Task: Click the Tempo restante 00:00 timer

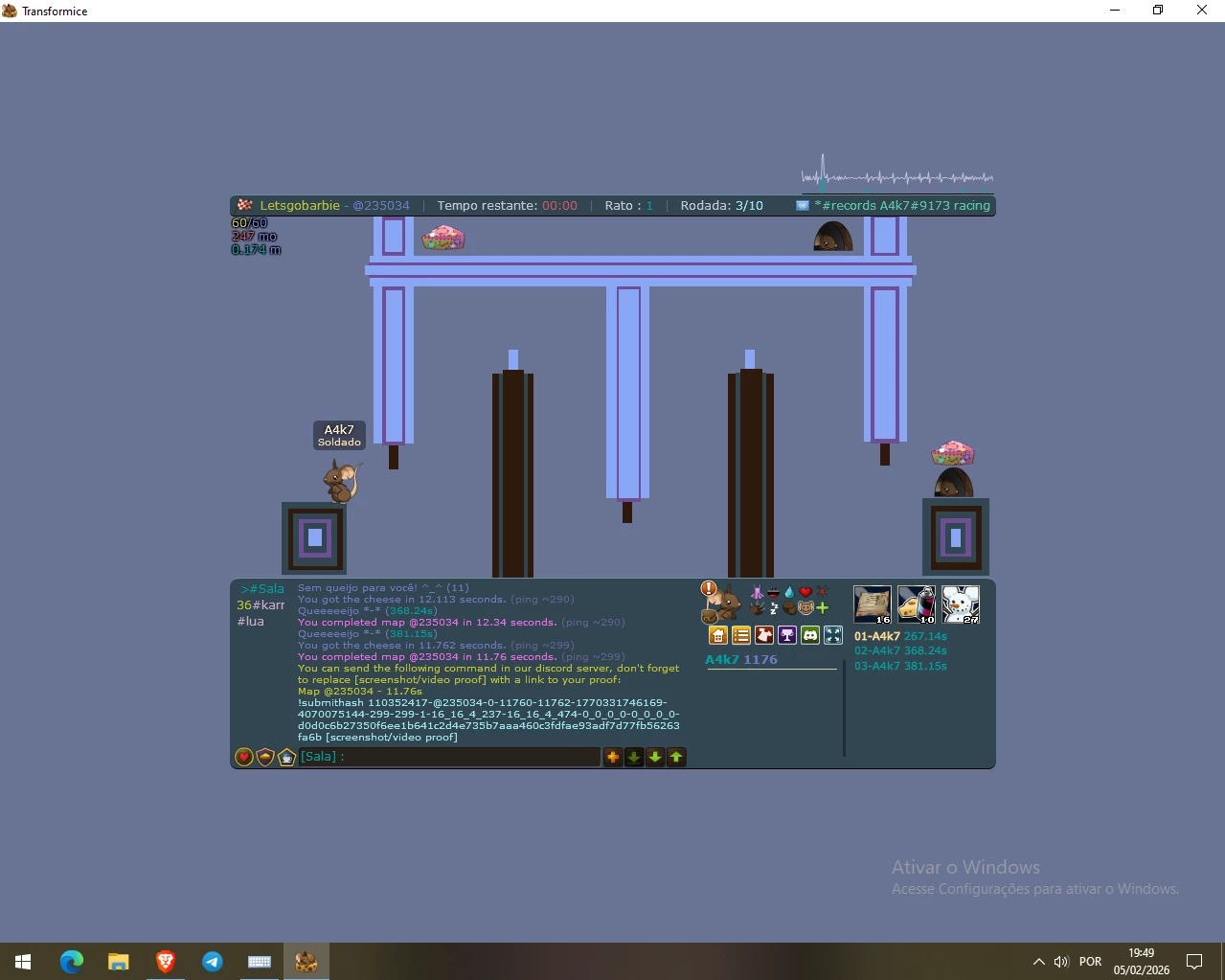Action: click(508, 206)
